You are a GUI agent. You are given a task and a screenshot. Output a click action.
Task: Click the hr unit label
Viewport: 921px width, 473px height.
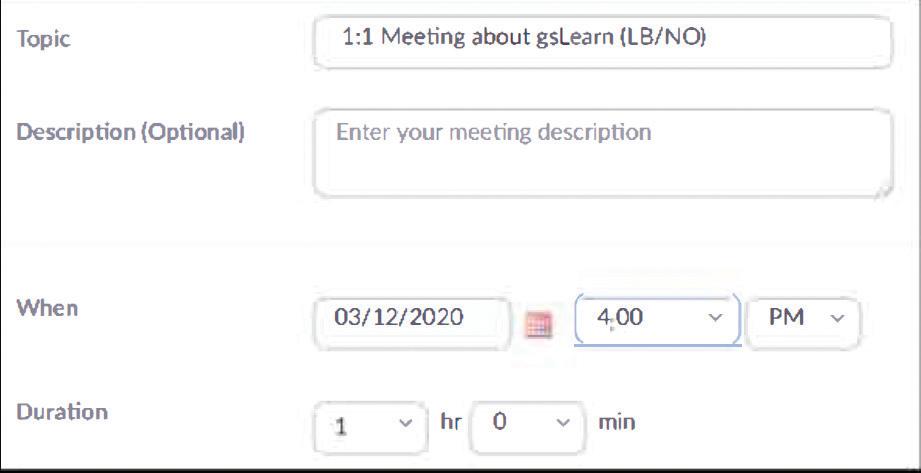[451, 422]
